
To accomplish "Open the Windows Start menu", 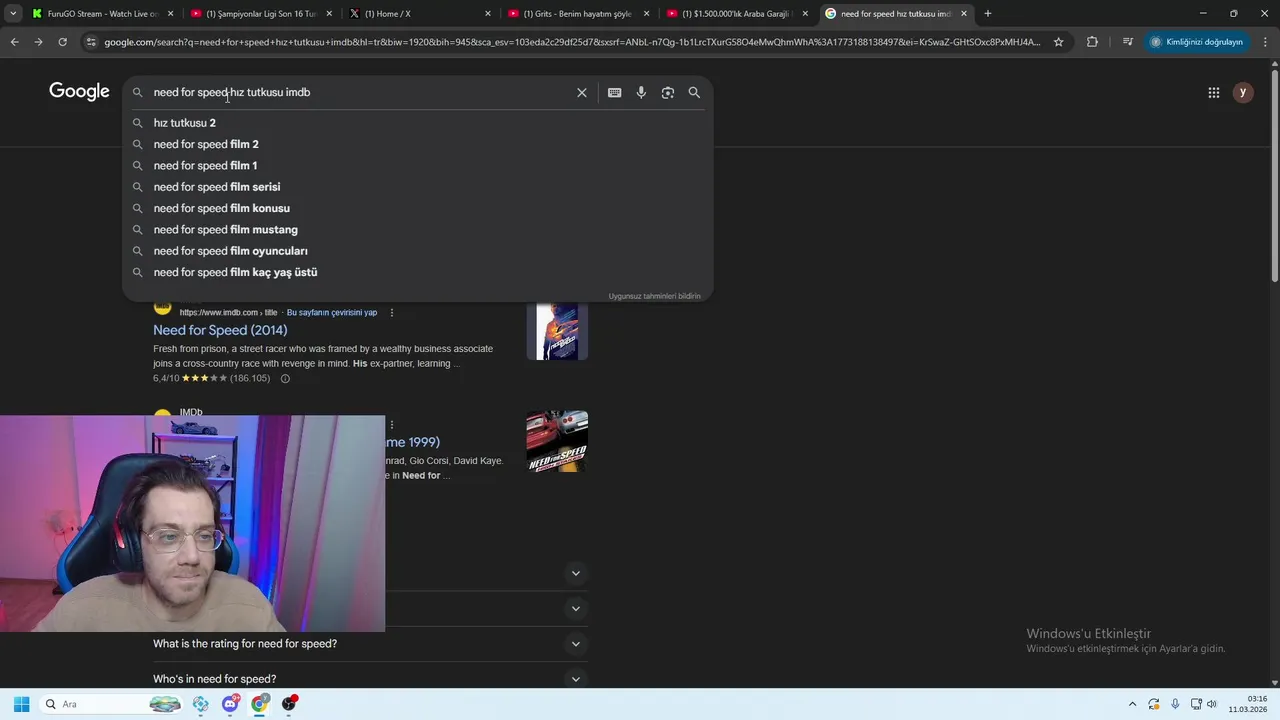I will [x=21, y=704].
